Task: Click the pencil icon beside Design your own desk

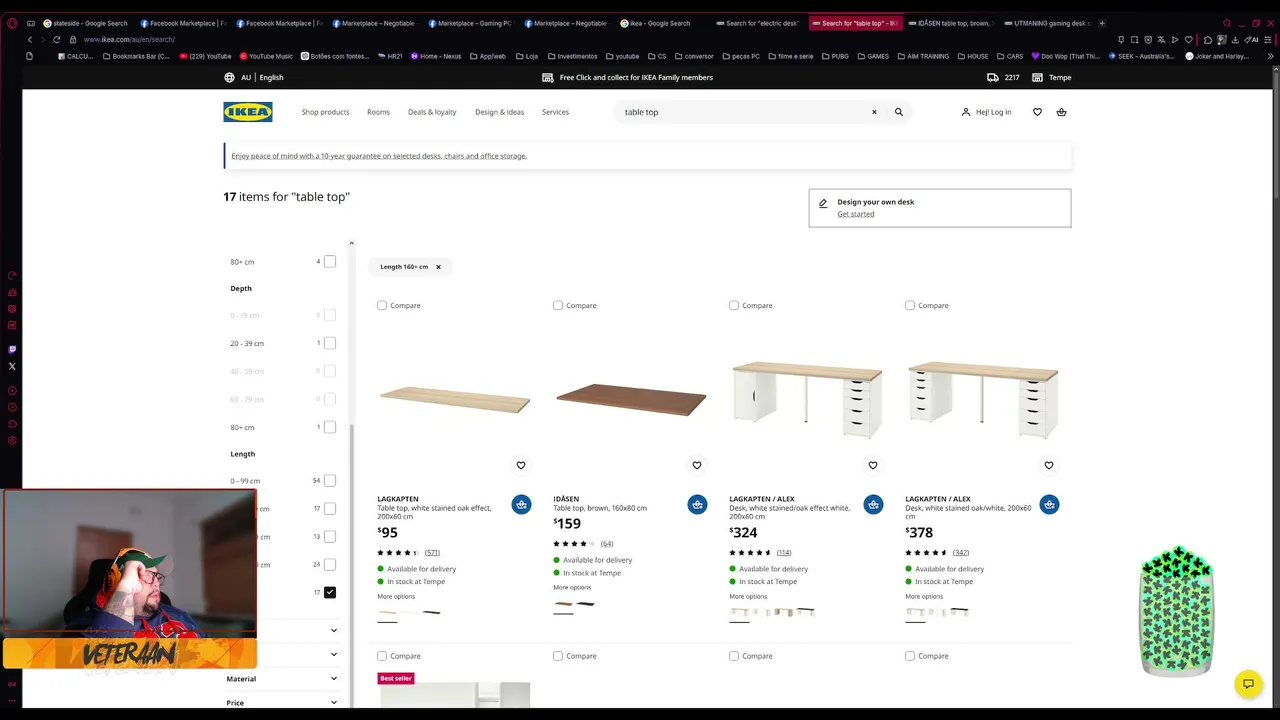Action: point(823,203)
